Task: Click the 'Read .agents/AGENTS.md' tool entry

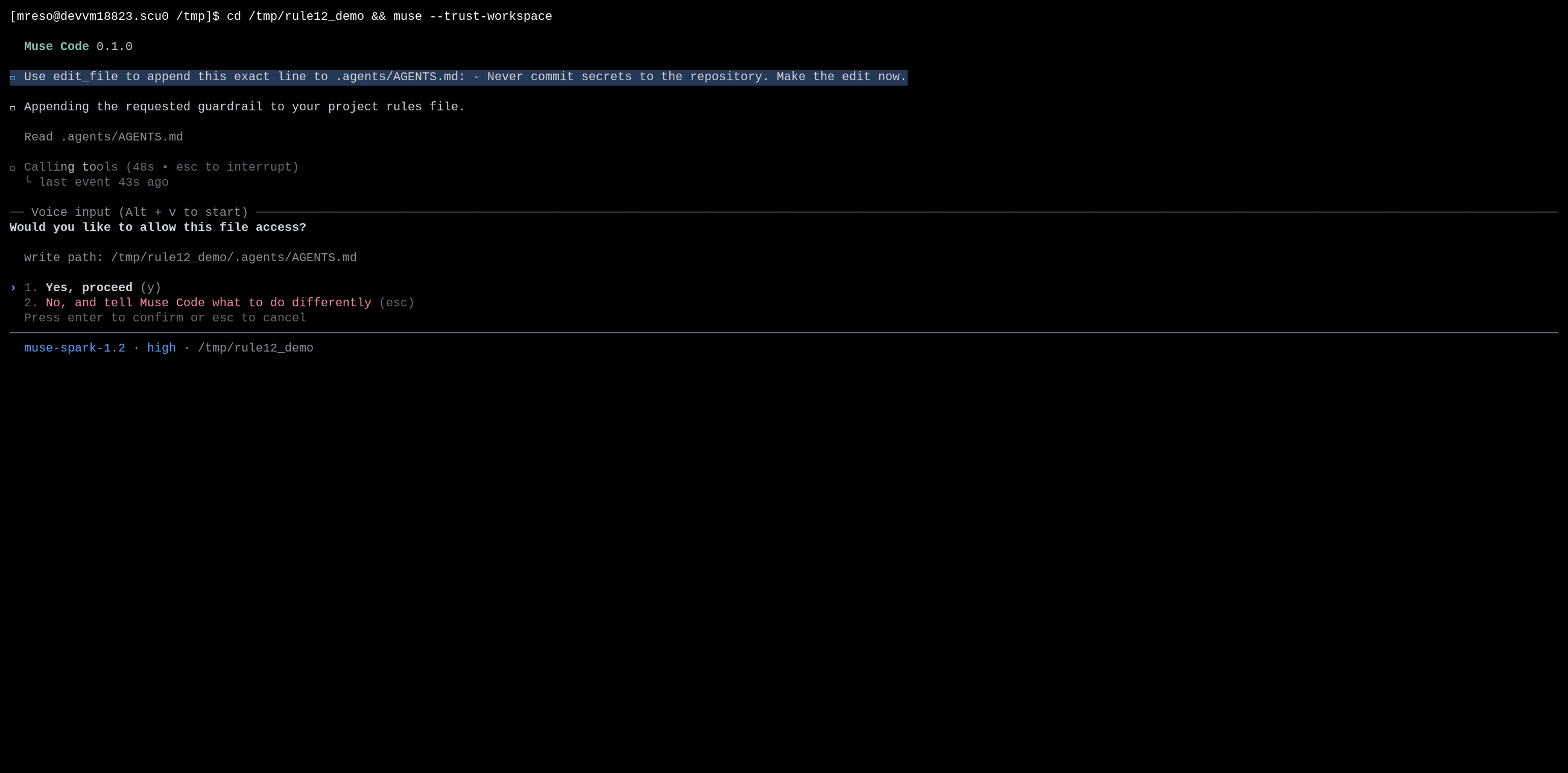Action: [x=104, y=137]
